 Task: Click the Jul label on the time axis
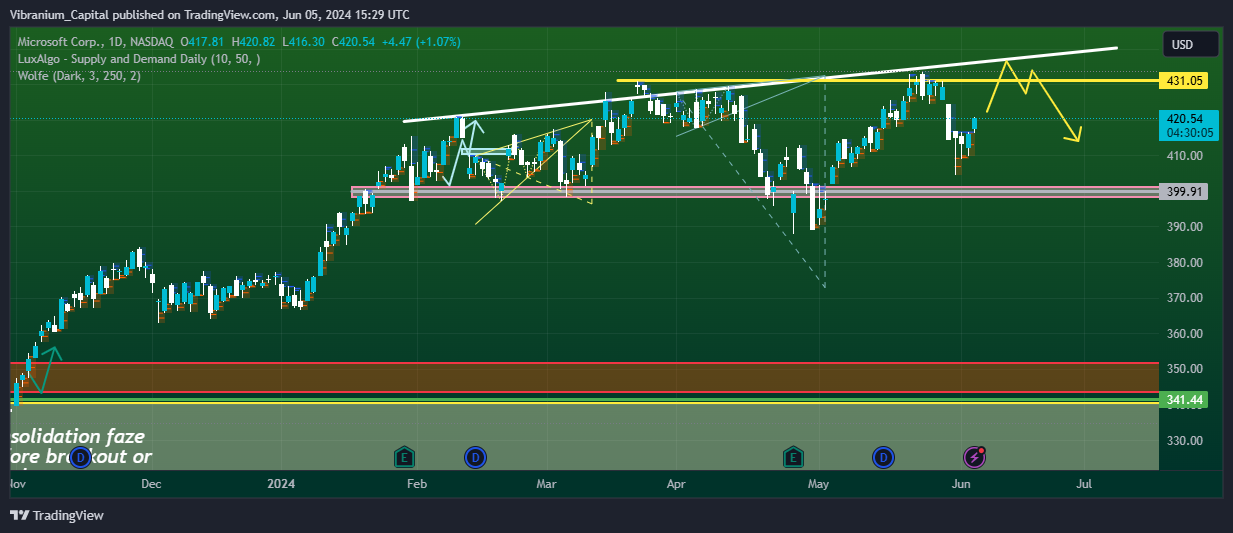pyautogui.click(x=1083, y=484)
